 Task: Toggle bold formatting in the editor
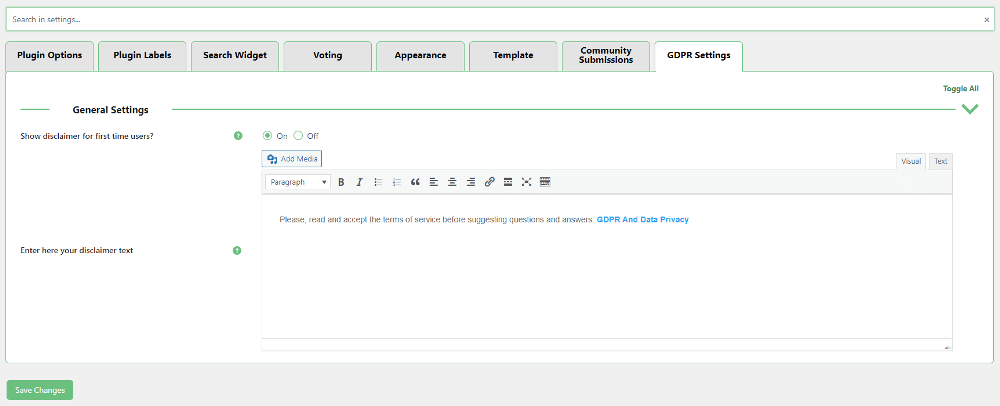pyautogui.click(x=341, y=182)
